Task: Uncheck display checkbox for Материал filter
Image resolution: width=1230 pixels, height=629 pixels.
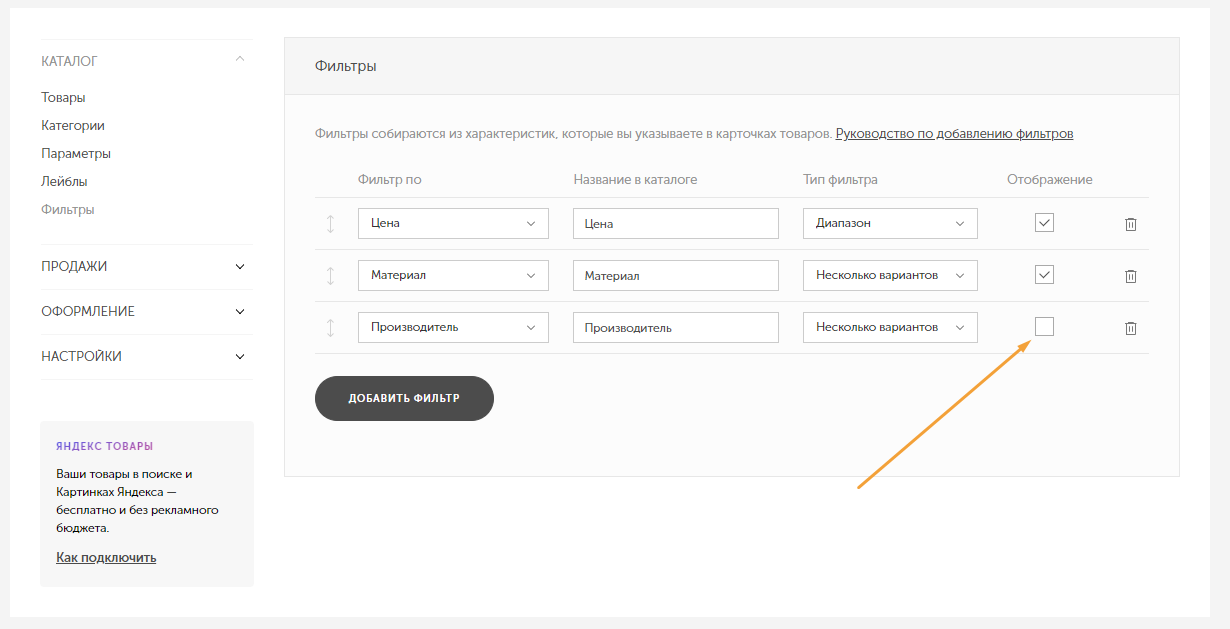Action: point(1044,275)
